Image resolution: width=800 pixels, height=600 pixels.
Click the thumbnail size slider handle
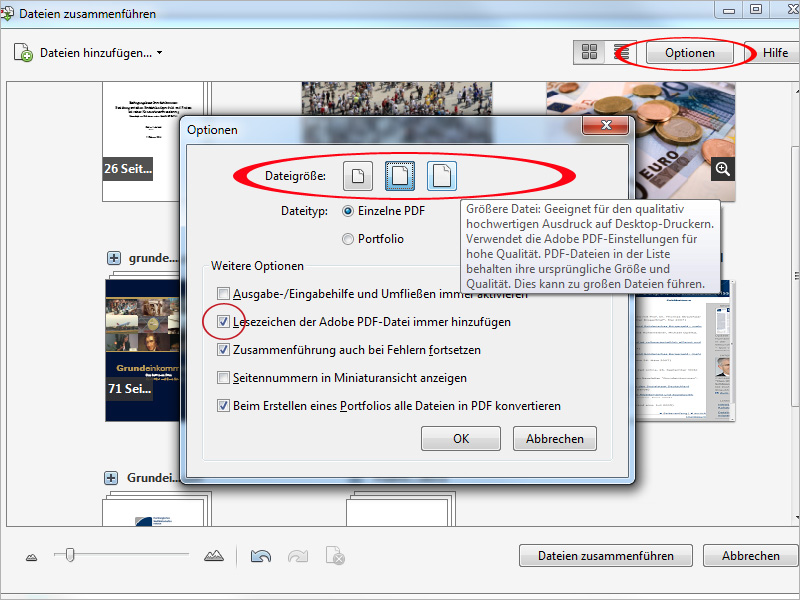point(70,555)
